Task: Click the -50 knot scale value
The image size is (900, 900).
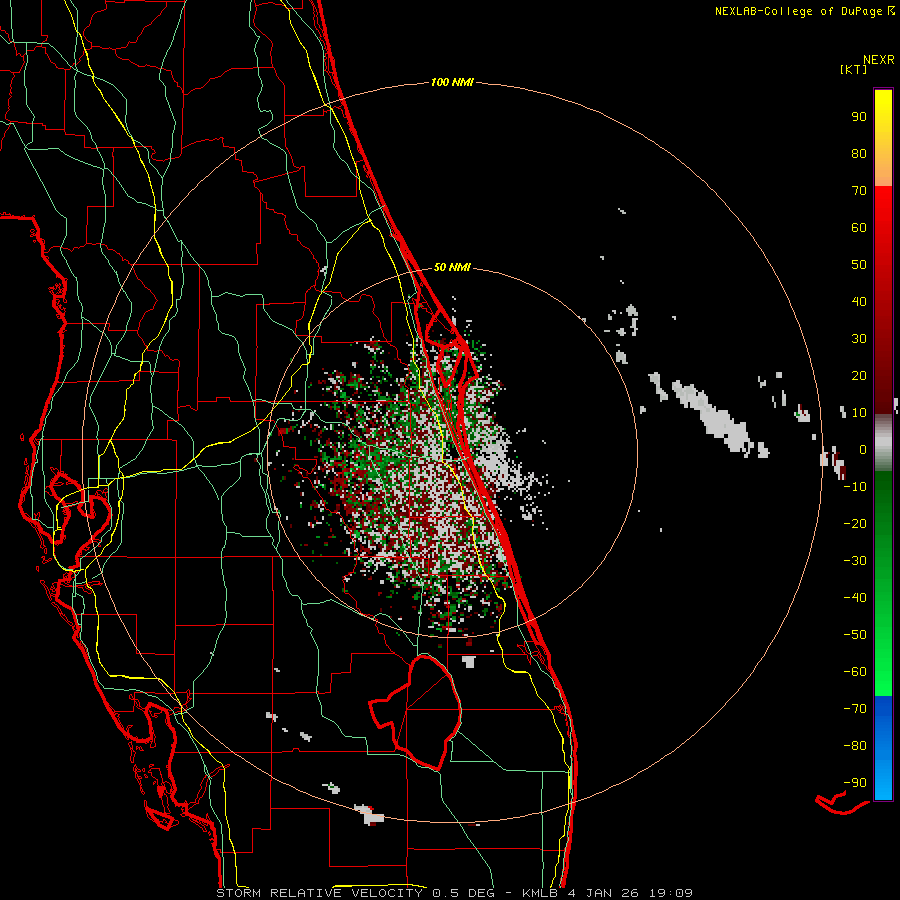Action: pyautogui.click(x=855, y=635)
